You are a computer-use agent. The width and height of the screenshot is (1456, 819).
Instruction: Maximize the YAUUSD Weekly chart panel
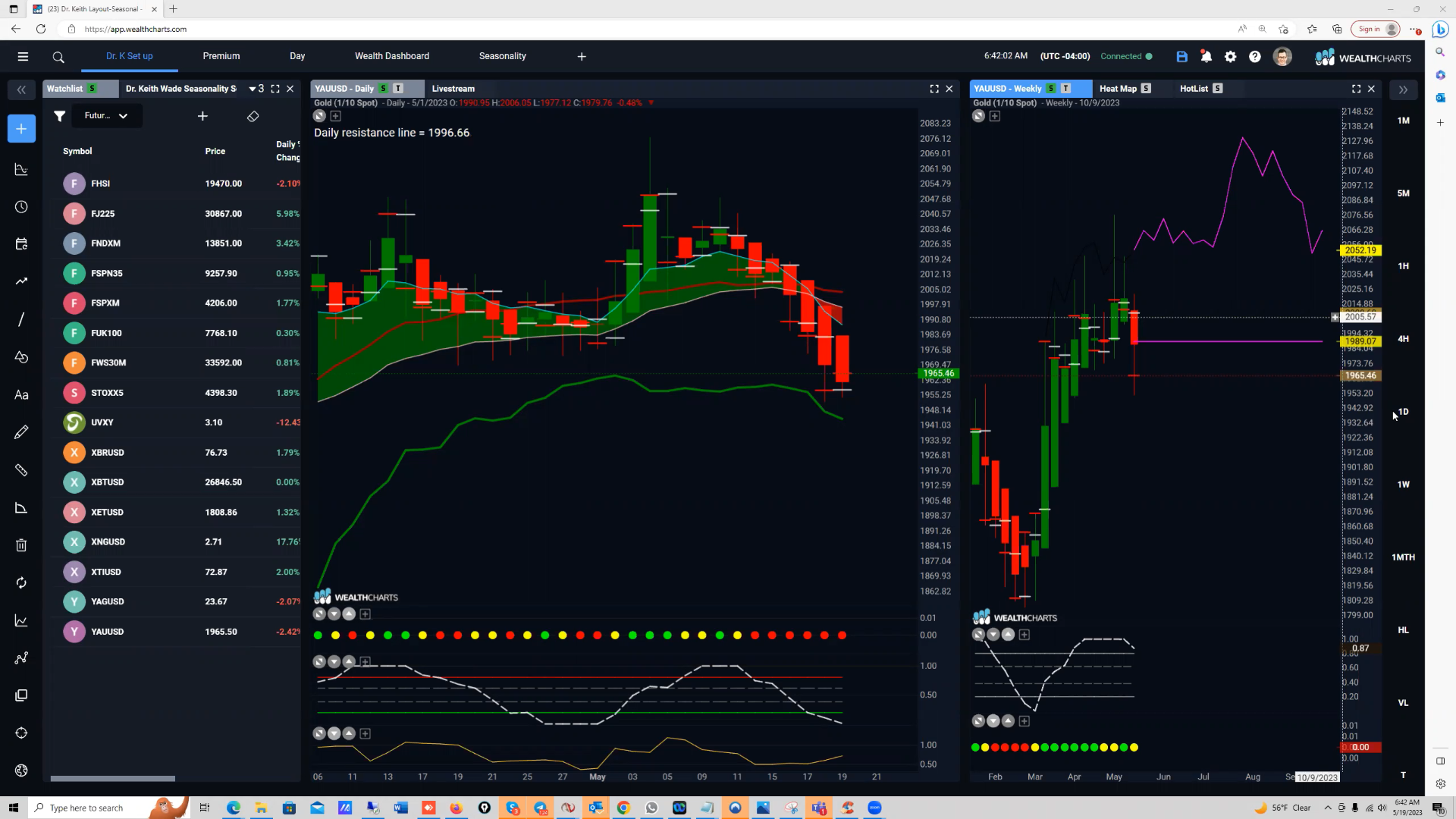click(x=1356, y=89)
